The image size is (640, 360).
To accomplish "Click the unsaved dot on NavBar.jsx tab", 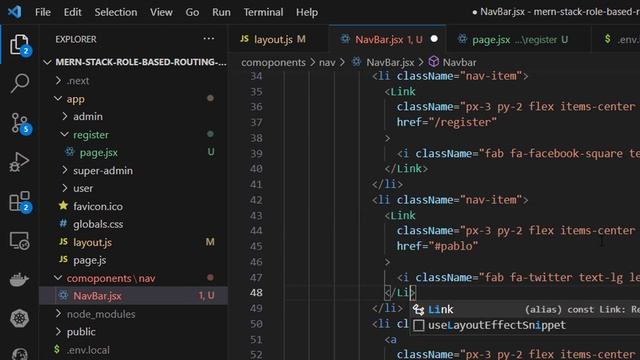I will (x=434, y=39).
